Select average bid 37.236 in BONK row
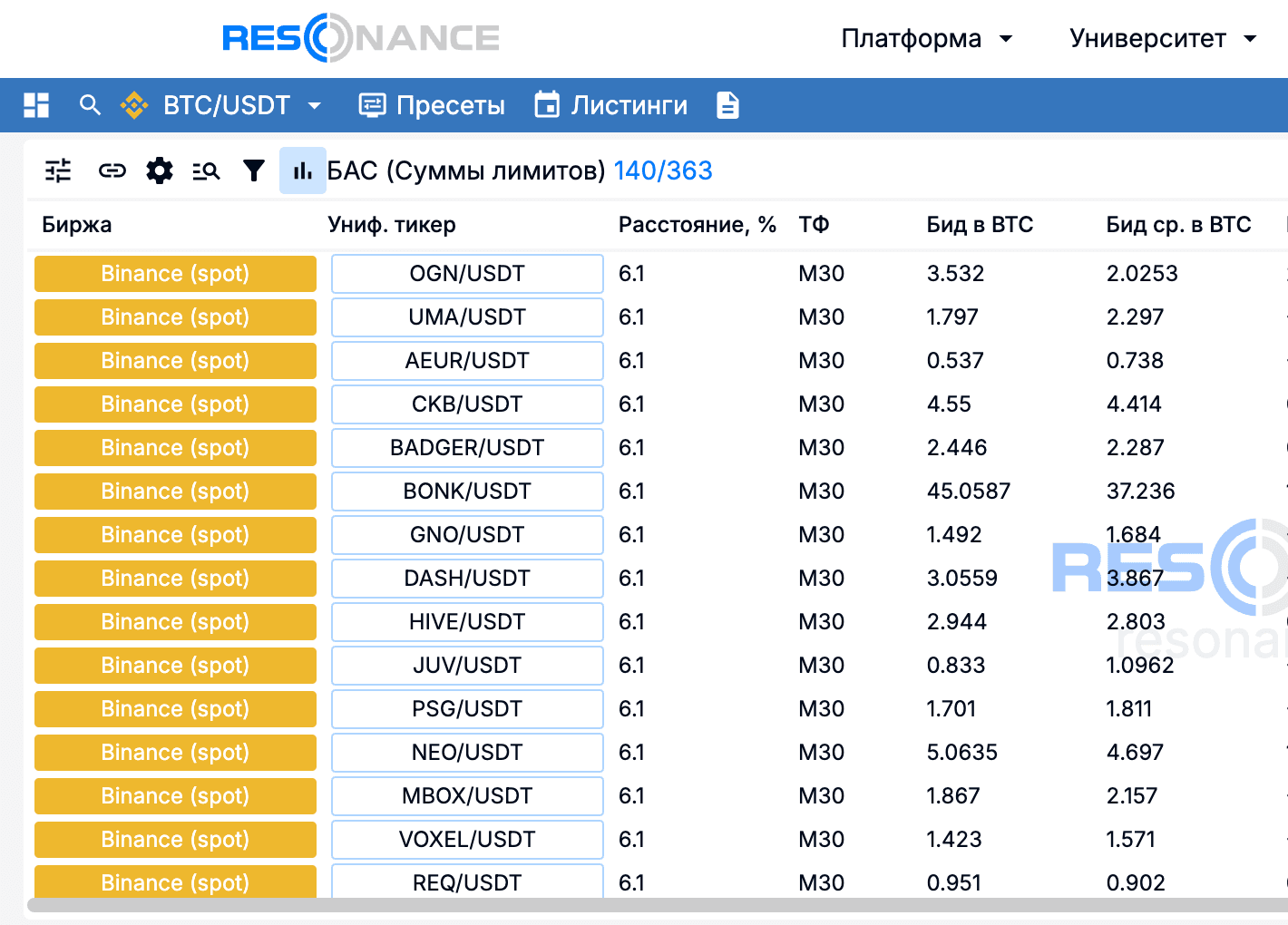The image size is (1288, 925). coord(1141,492)
